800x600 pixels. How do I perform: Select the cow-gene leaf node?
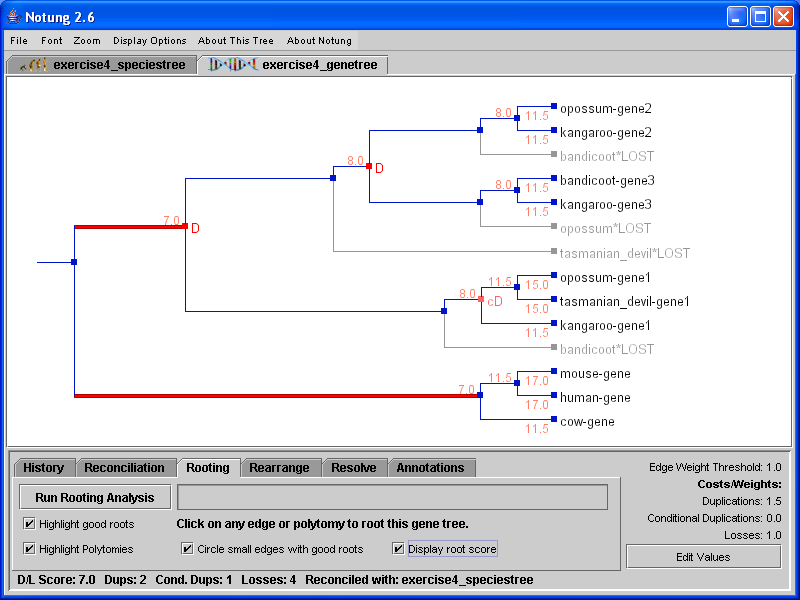[x=553, y=420]
